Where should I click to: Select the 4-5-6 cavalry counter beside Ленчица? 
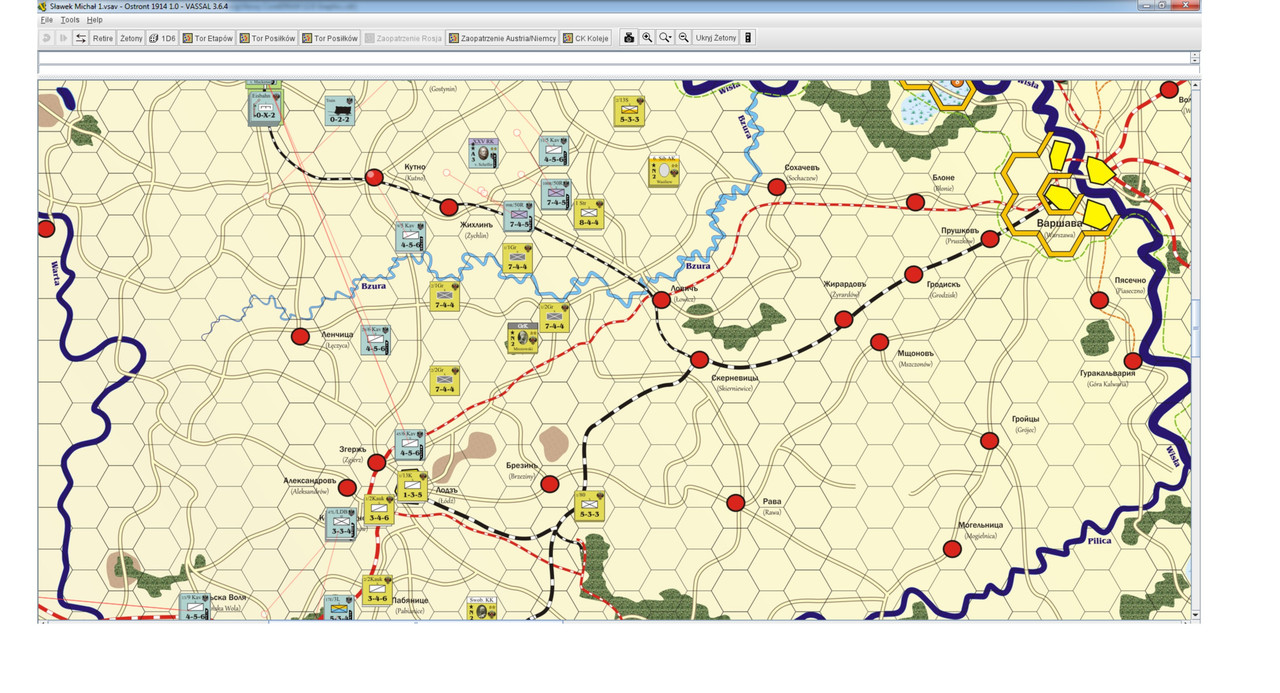(x=375, y=340)
